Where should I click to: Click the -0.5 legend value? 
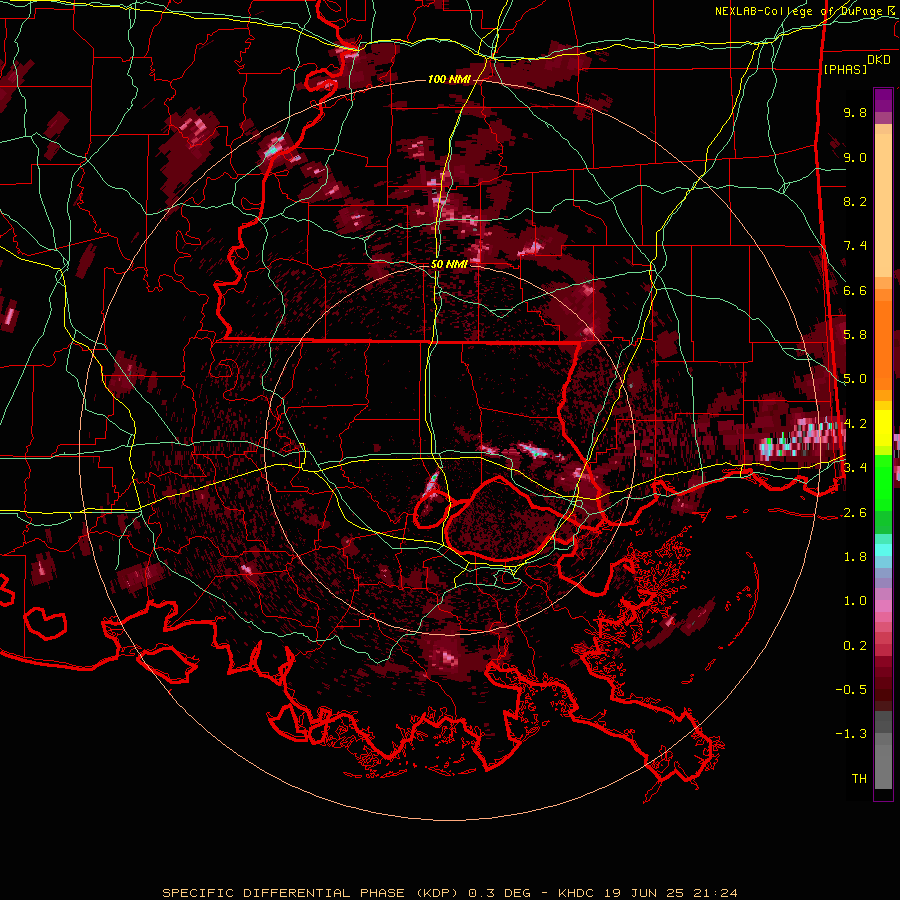tap(851, 690)
